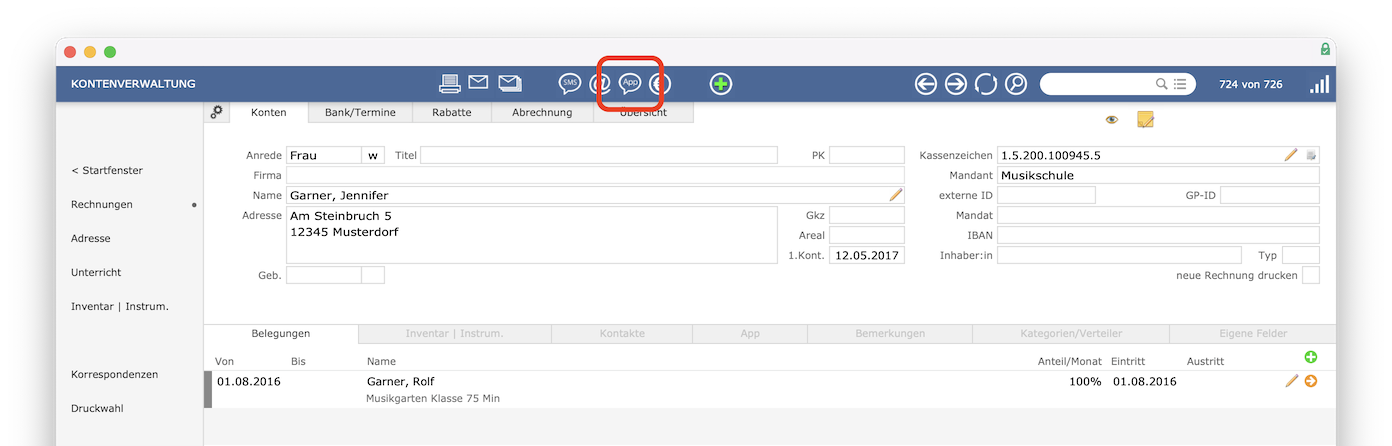Edit name using the pencil icon

[x=895, y=195]
